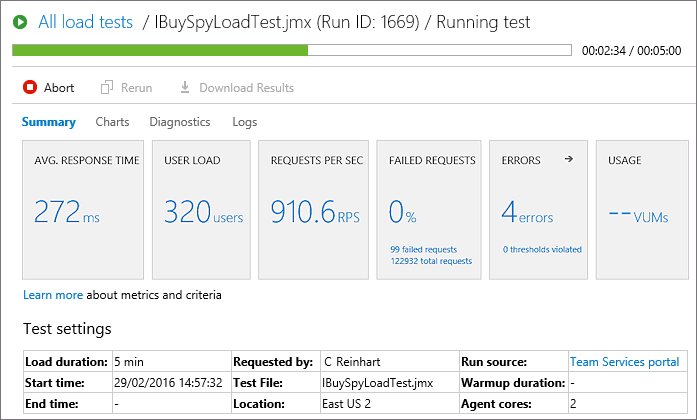Viewport: 697px width, 420px height.
Task: Click the Test settings heading
Action: (67, 329)
